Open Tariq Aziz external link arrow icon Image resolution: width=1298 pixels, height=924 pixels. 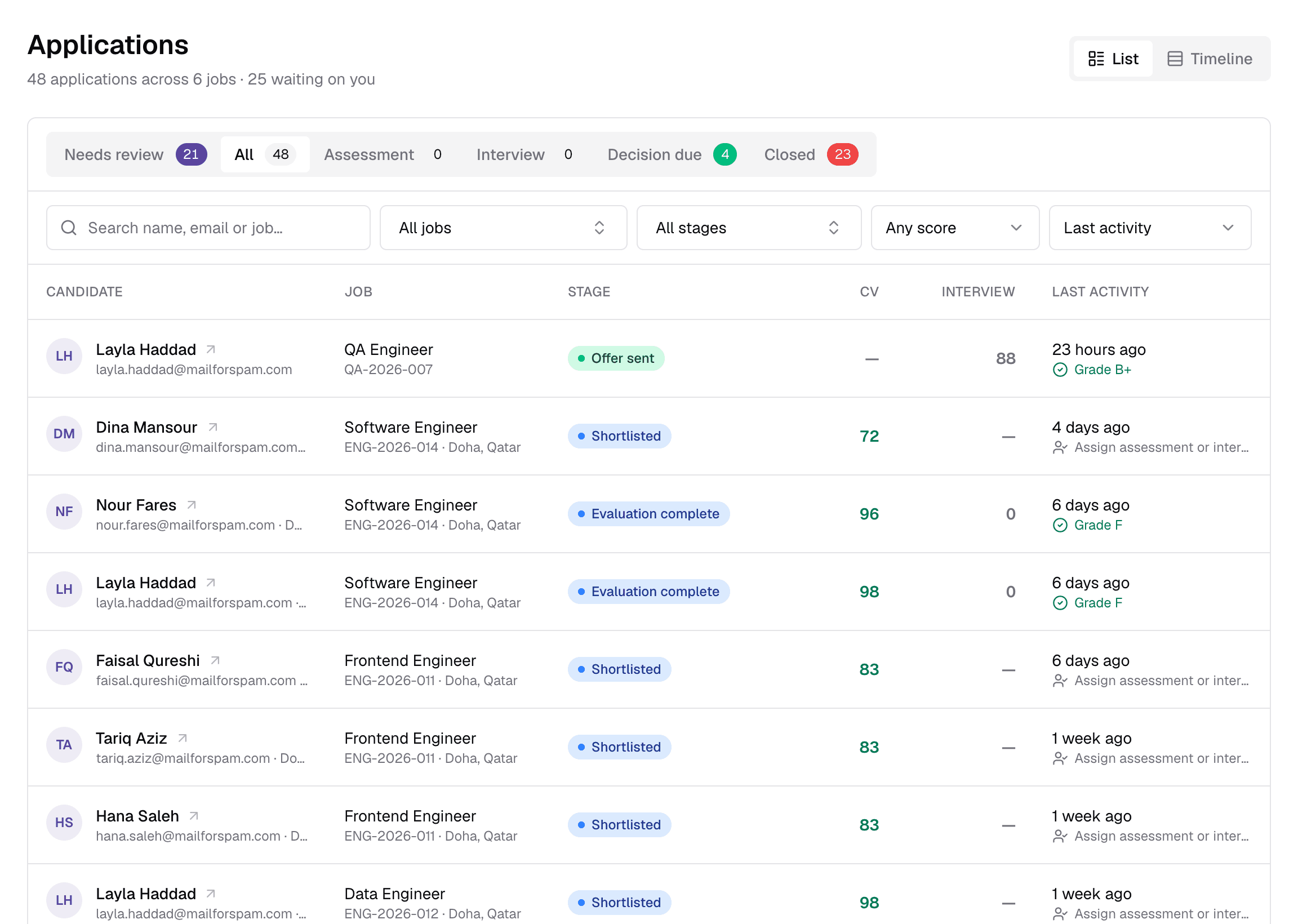[x=183, y=739]
